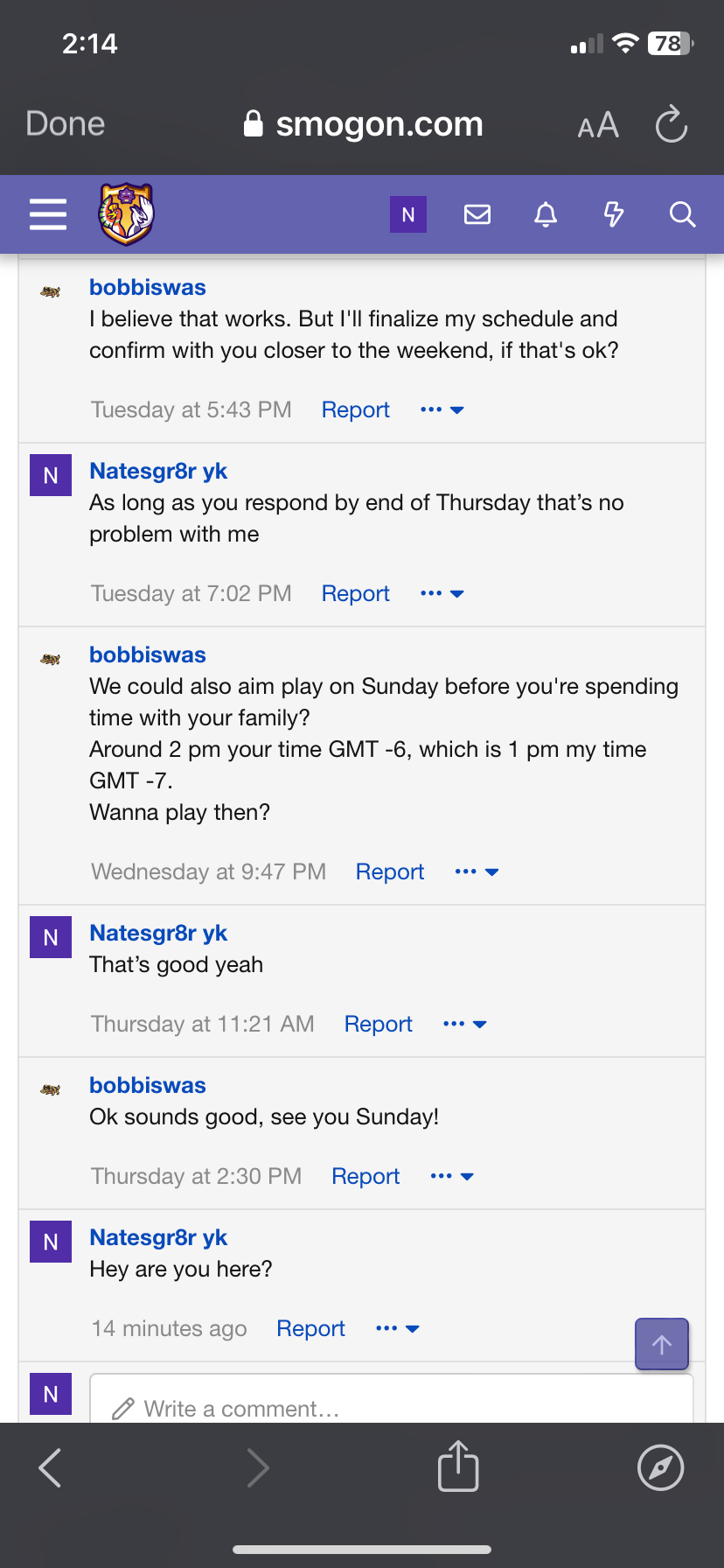The height and width of the screenshot is (1568, 724).
Task: Tap the purple N account avatar in header
Action: click(408, 214)
